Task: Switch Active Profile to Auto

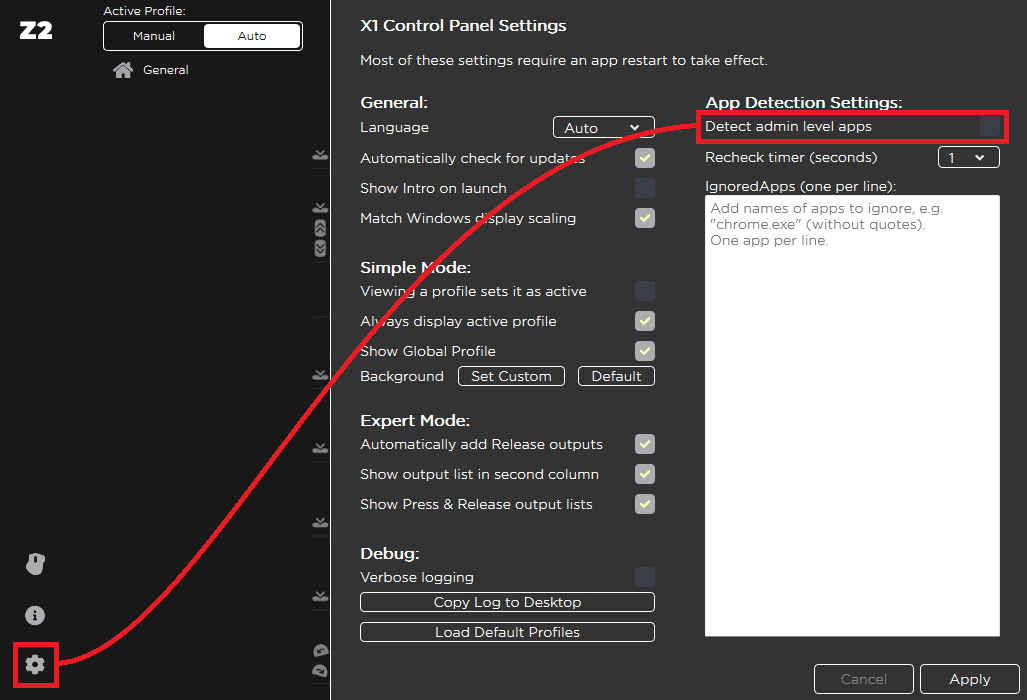Action: [252, 36]
